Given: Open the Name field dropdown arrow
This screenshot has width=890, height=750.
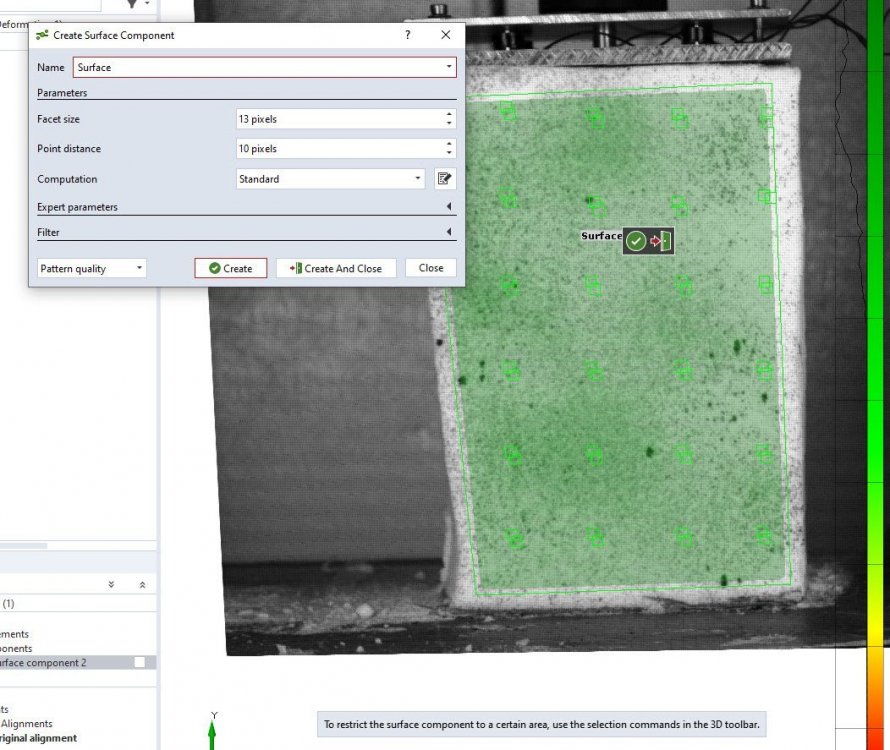Looking at the screenshot, I should point(449,67).
